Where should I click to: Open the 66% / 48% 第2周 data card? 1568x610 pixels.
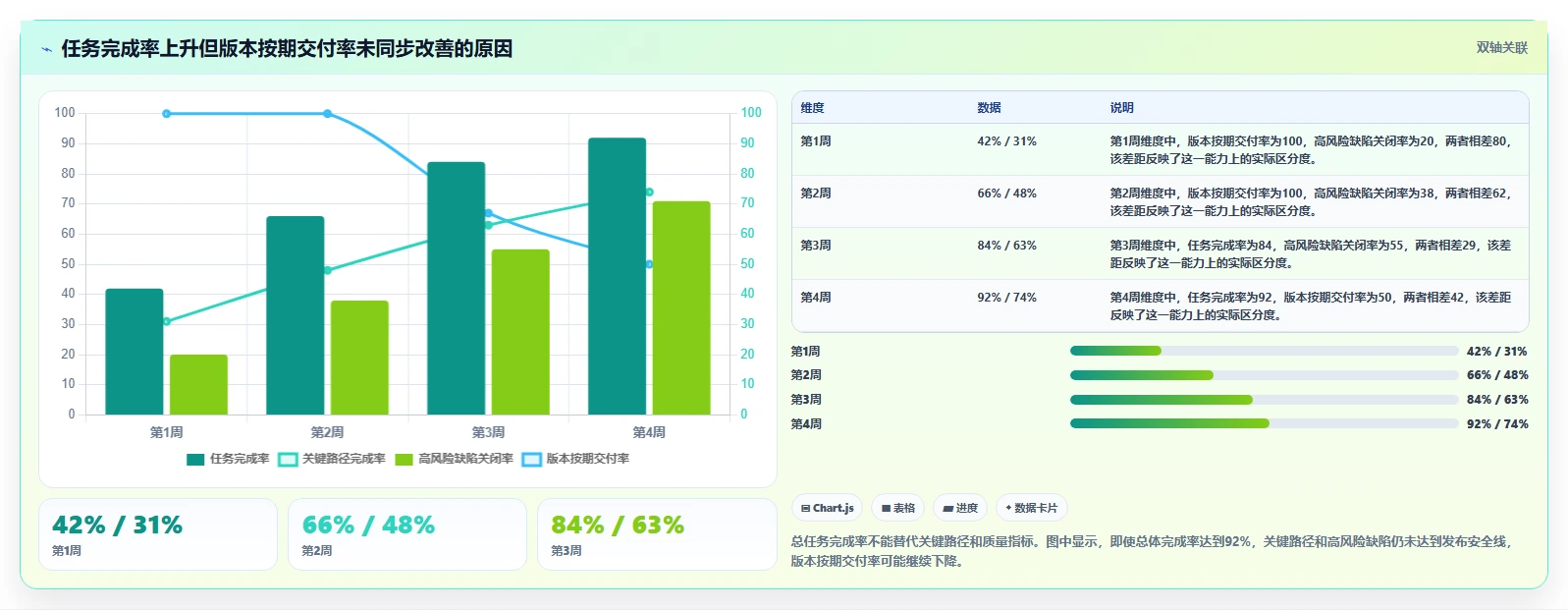point(407,534)
